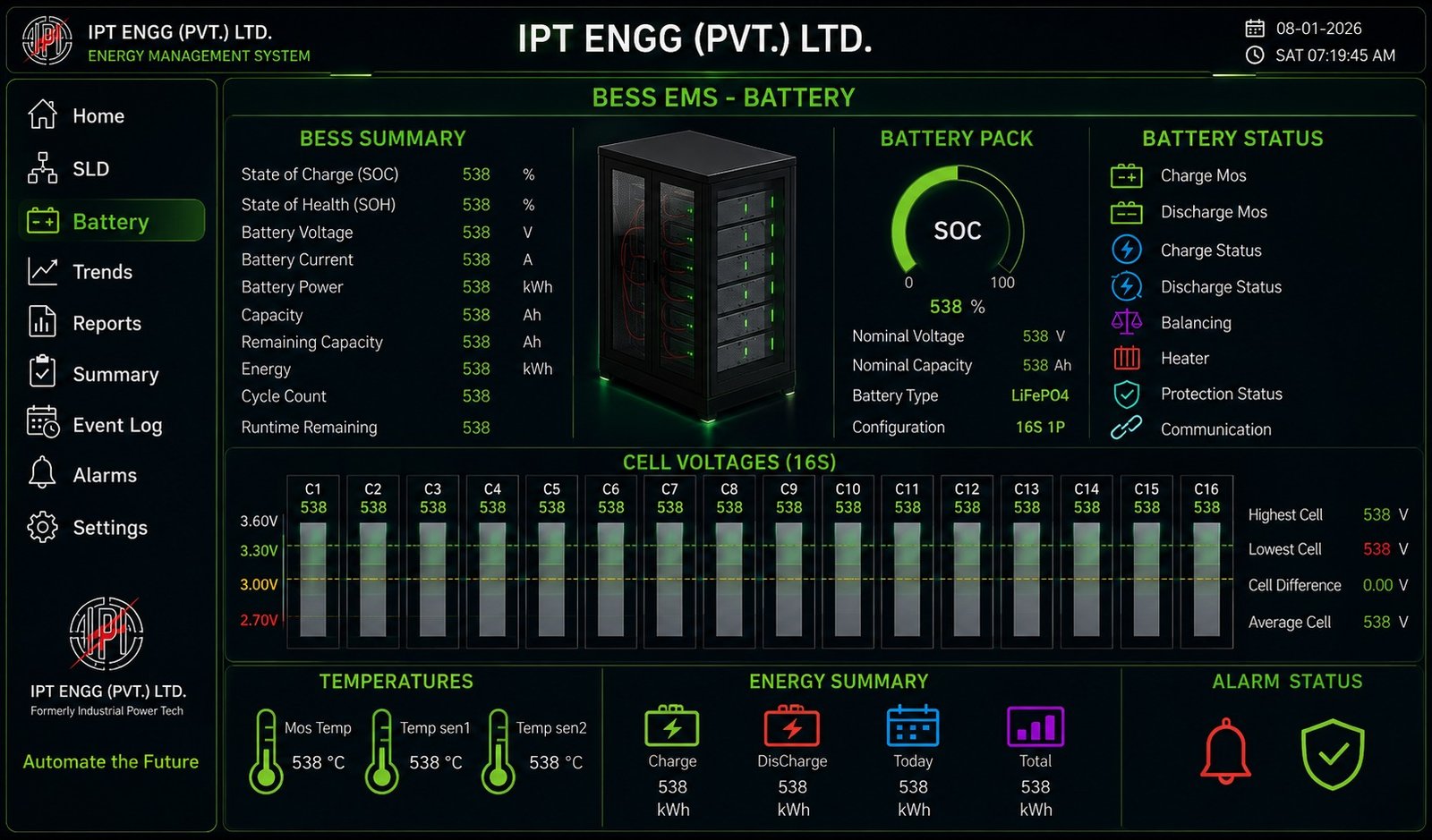The height and width of the screenshot is (840, 1432).
Task: Click the Battery sidebar icon
Action: pos(42,220)
